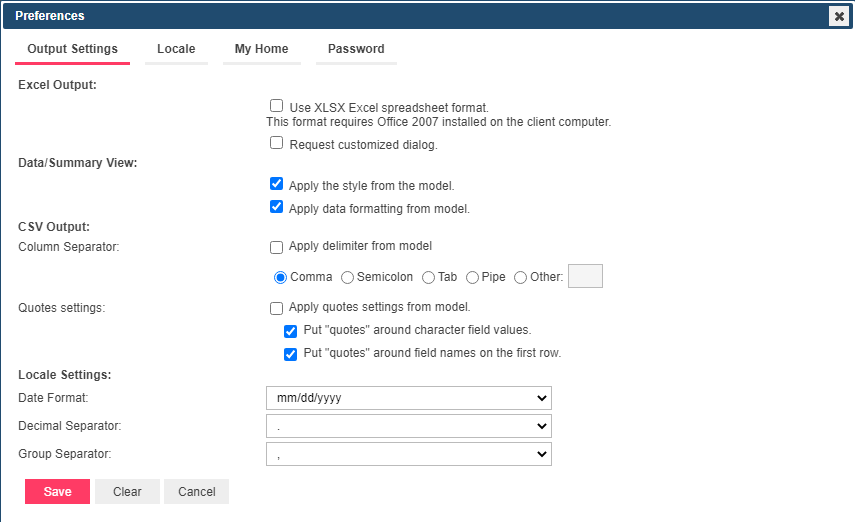
Task: Click the Other separator text field
Action: 585,277
